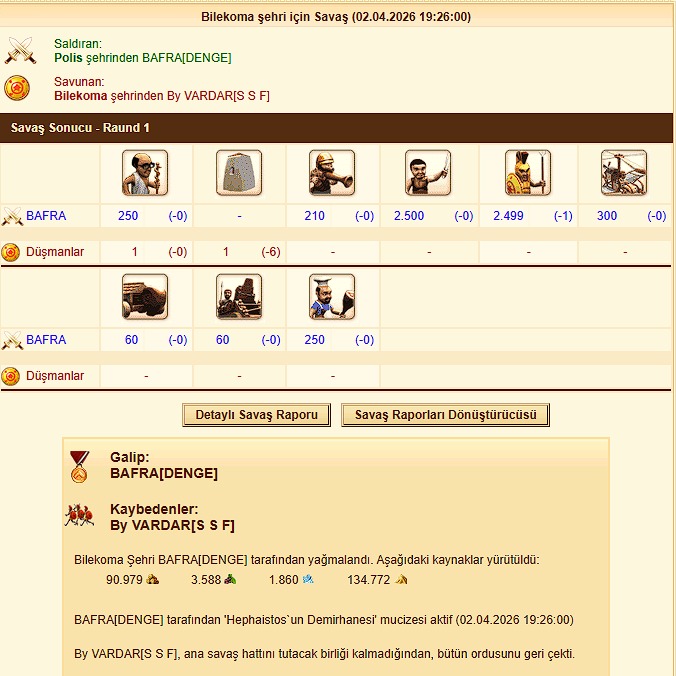The height and width of the screenshot is (676, 676).
Task: Click the red shield defender icon at the top
Action: (17, 88)
